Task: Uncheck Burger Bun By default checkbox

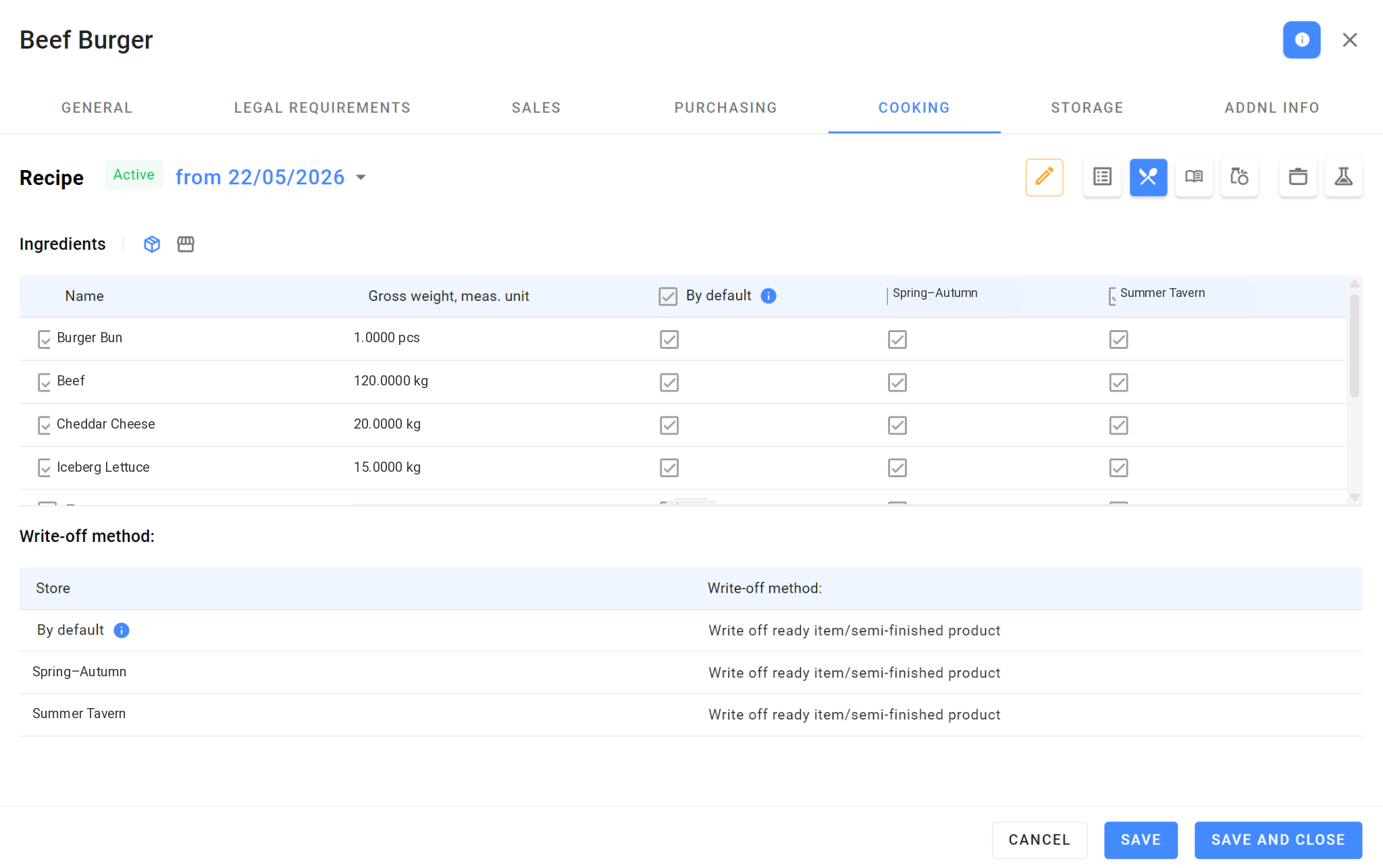Action: [669, 340]
